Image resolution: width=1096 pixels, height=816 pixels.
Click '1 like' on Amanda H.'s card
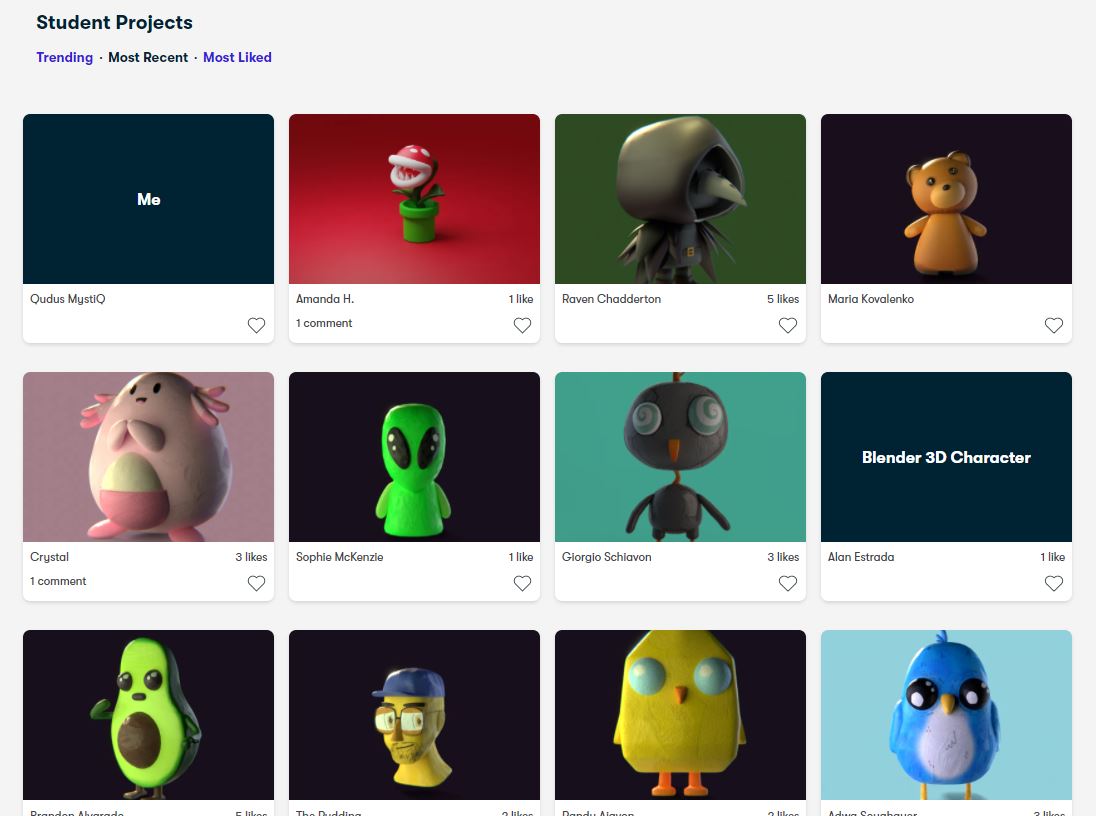[521, 299]
